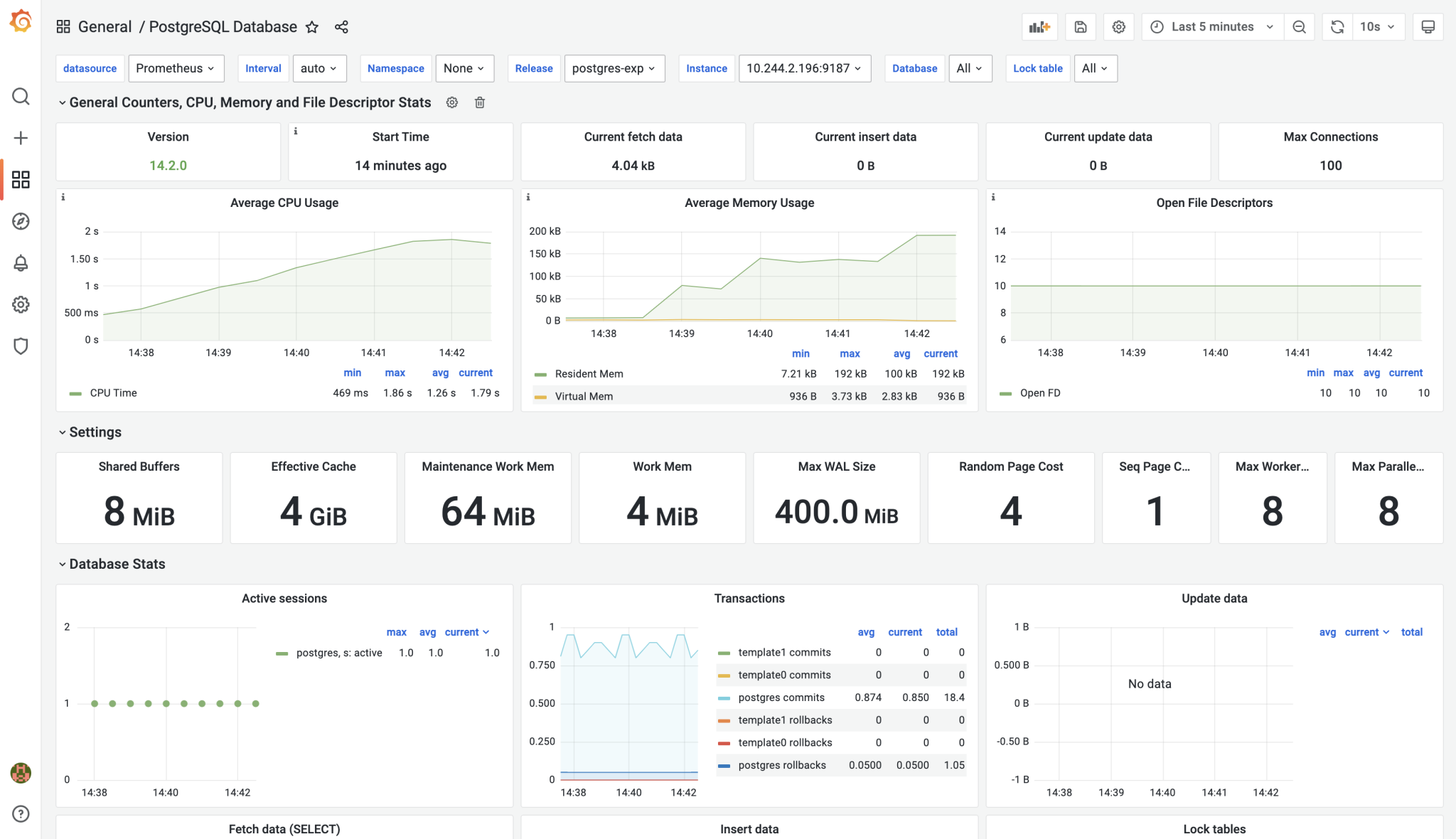Viewport: 1456px width, 839px height.
Task: Open Explore via the compass icon
Action: [x=21, y=221]
